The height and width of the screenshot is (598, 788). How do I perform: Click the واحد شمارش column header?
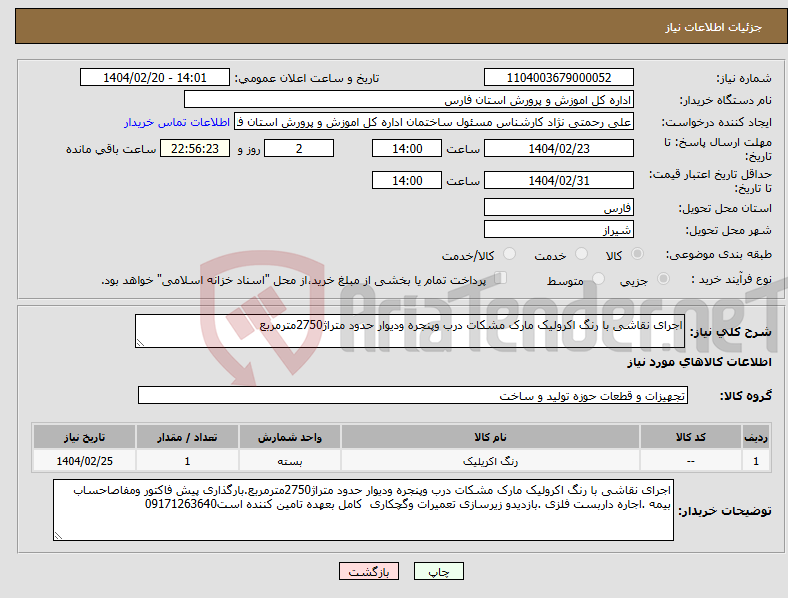(290, 437)
